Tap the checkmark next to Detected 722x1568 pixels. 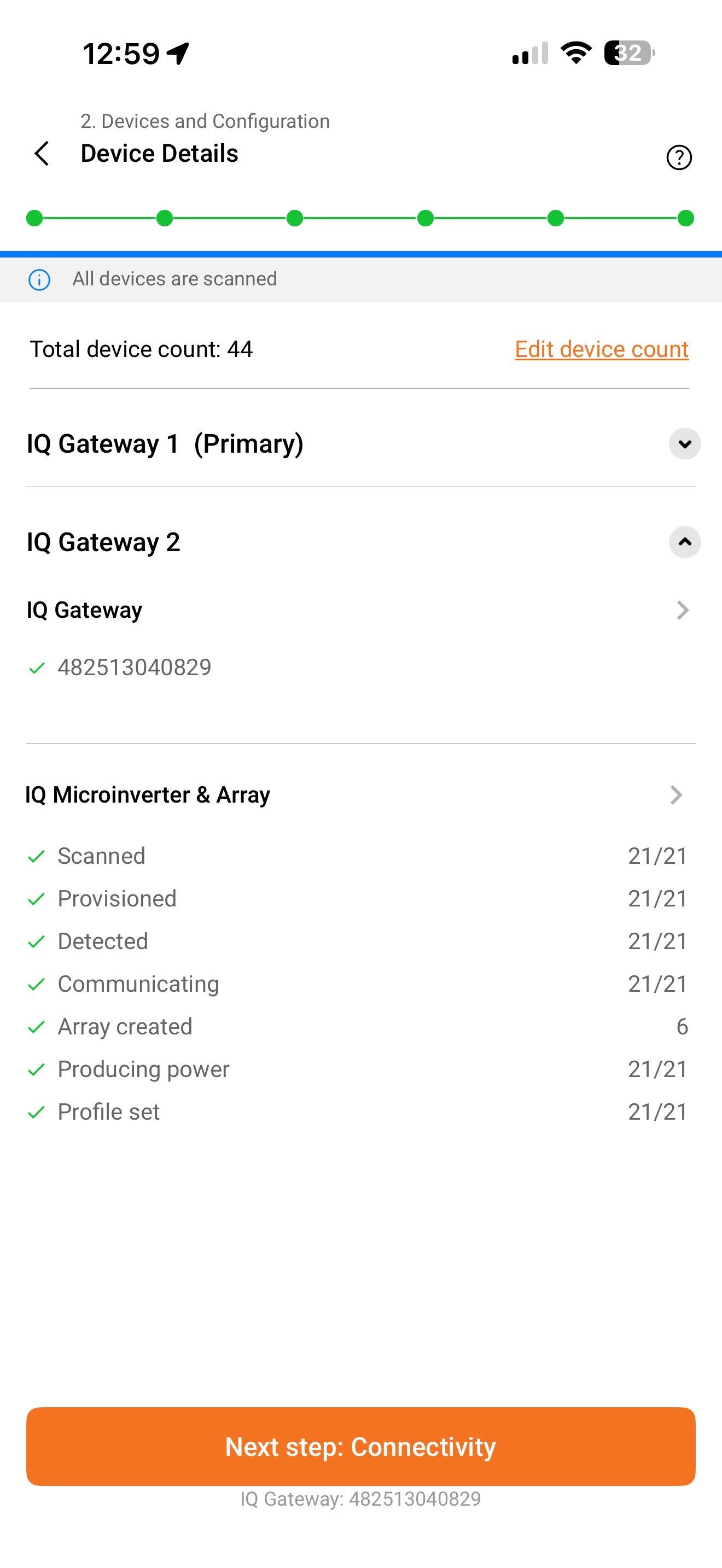coord(37,941)
